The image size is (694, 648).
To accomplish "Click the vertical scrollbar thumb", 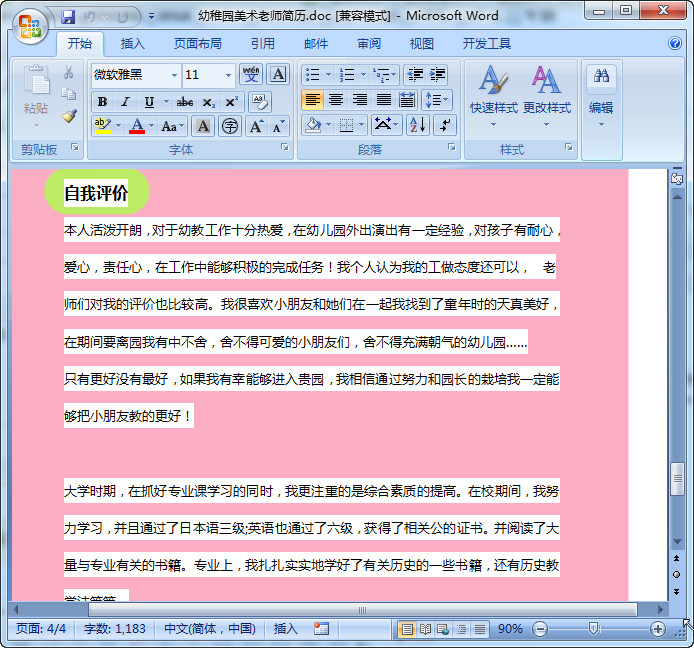I will click(677, 478).
